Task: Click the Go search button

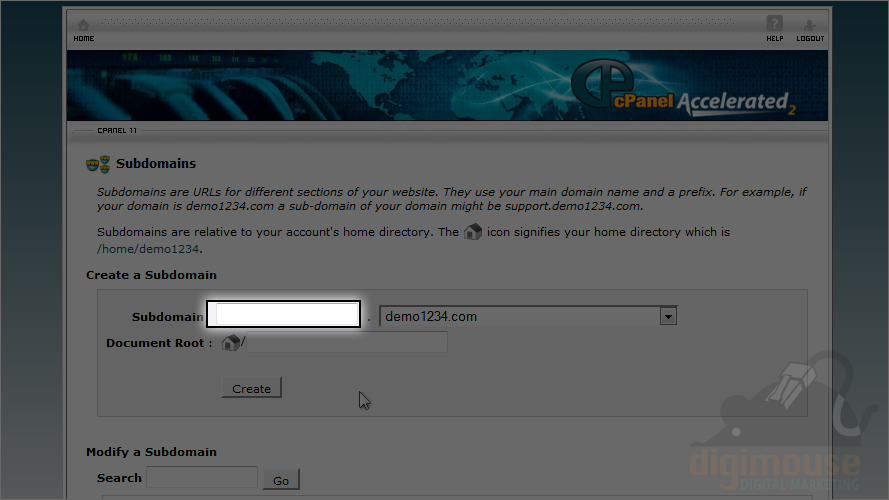Action: [x=281, y=480]
